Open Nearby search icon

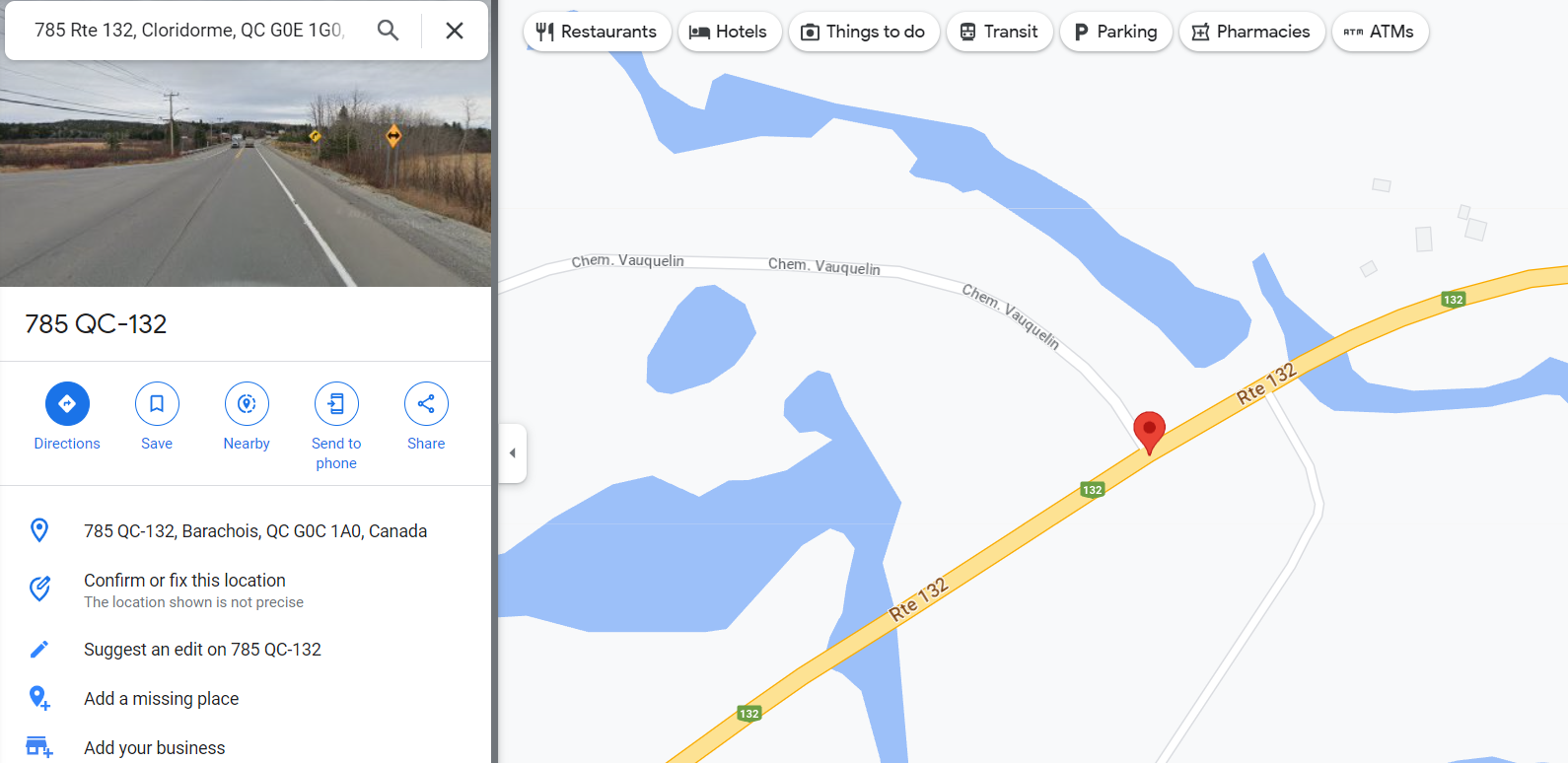click(x=247, y=403)
